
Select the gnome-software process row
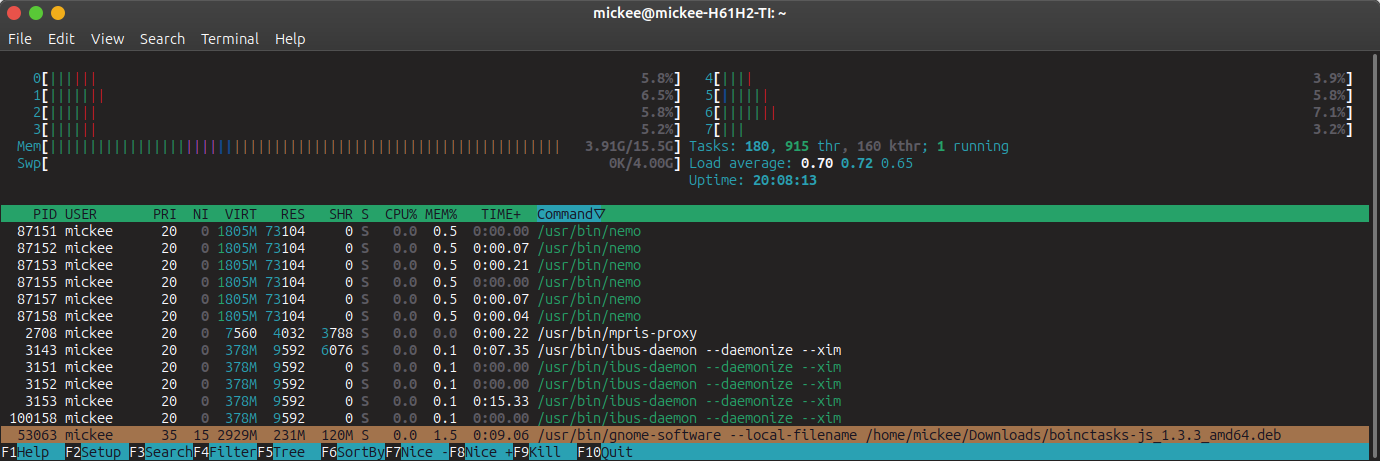tap(690, 435)
